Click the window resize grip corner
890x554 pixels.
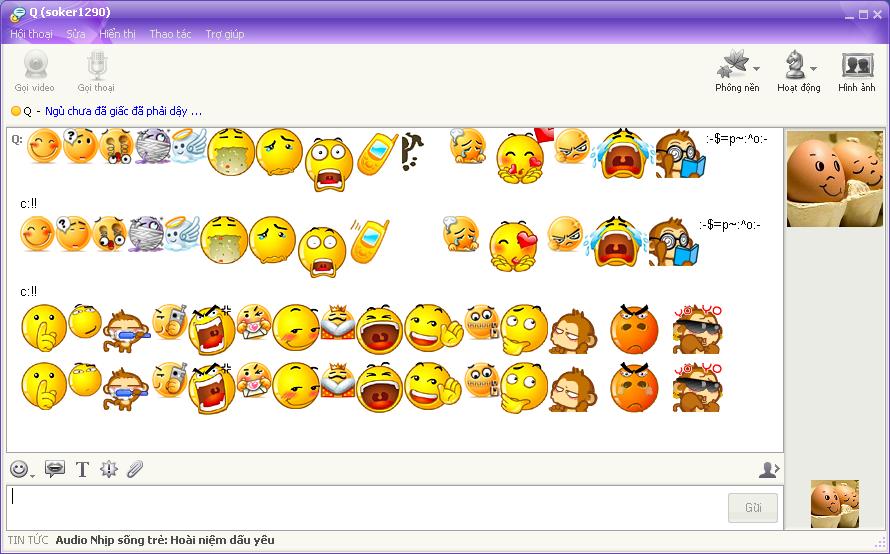pos(880,544)
